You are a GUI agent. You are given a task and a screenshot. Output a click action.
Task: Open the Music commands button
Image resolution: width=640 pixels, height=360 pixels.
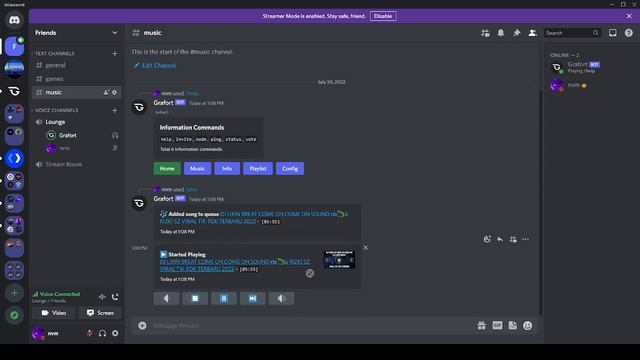click(198, 169)
